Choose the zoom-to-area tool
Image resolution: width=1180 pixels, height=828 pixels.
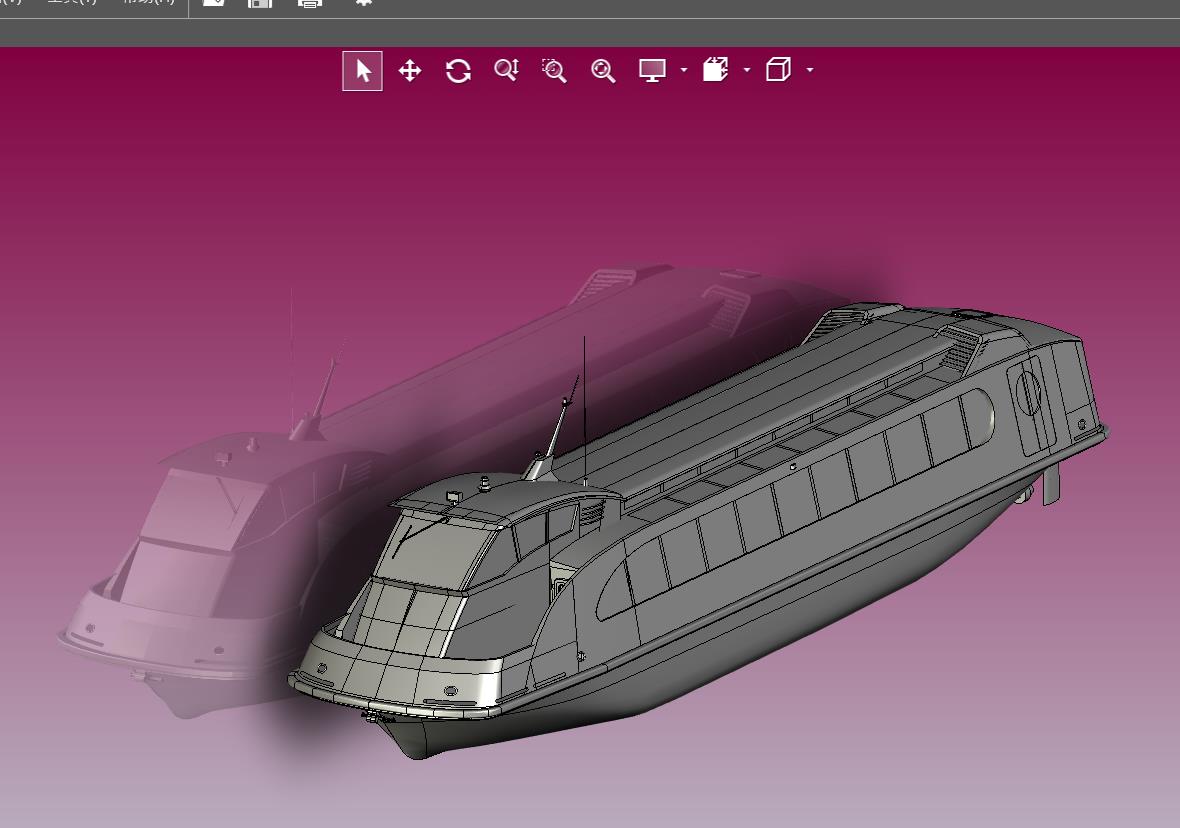[x=555, y=71]
